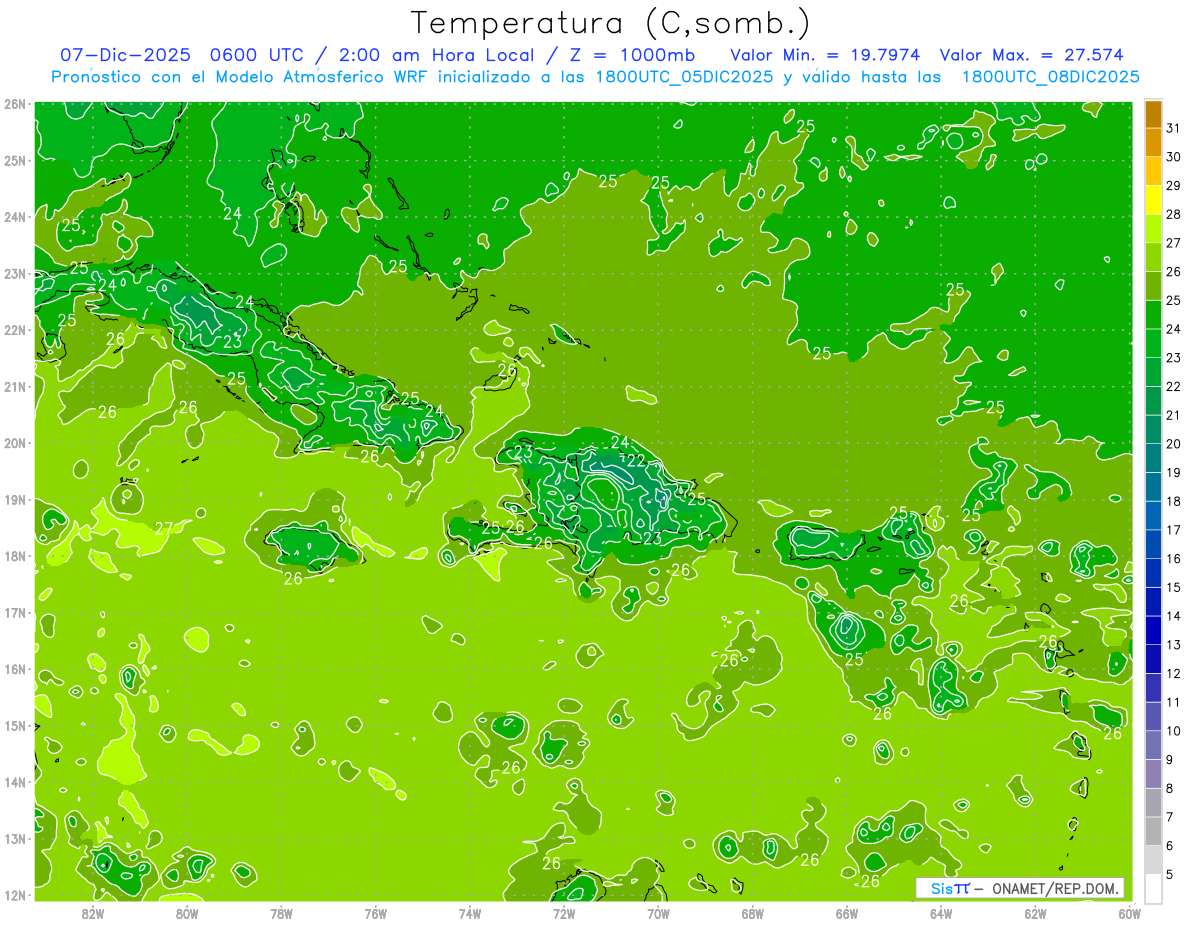Click the longitude label '76W'
Screen dimensions: 1200x927
(x=375, y=913)
